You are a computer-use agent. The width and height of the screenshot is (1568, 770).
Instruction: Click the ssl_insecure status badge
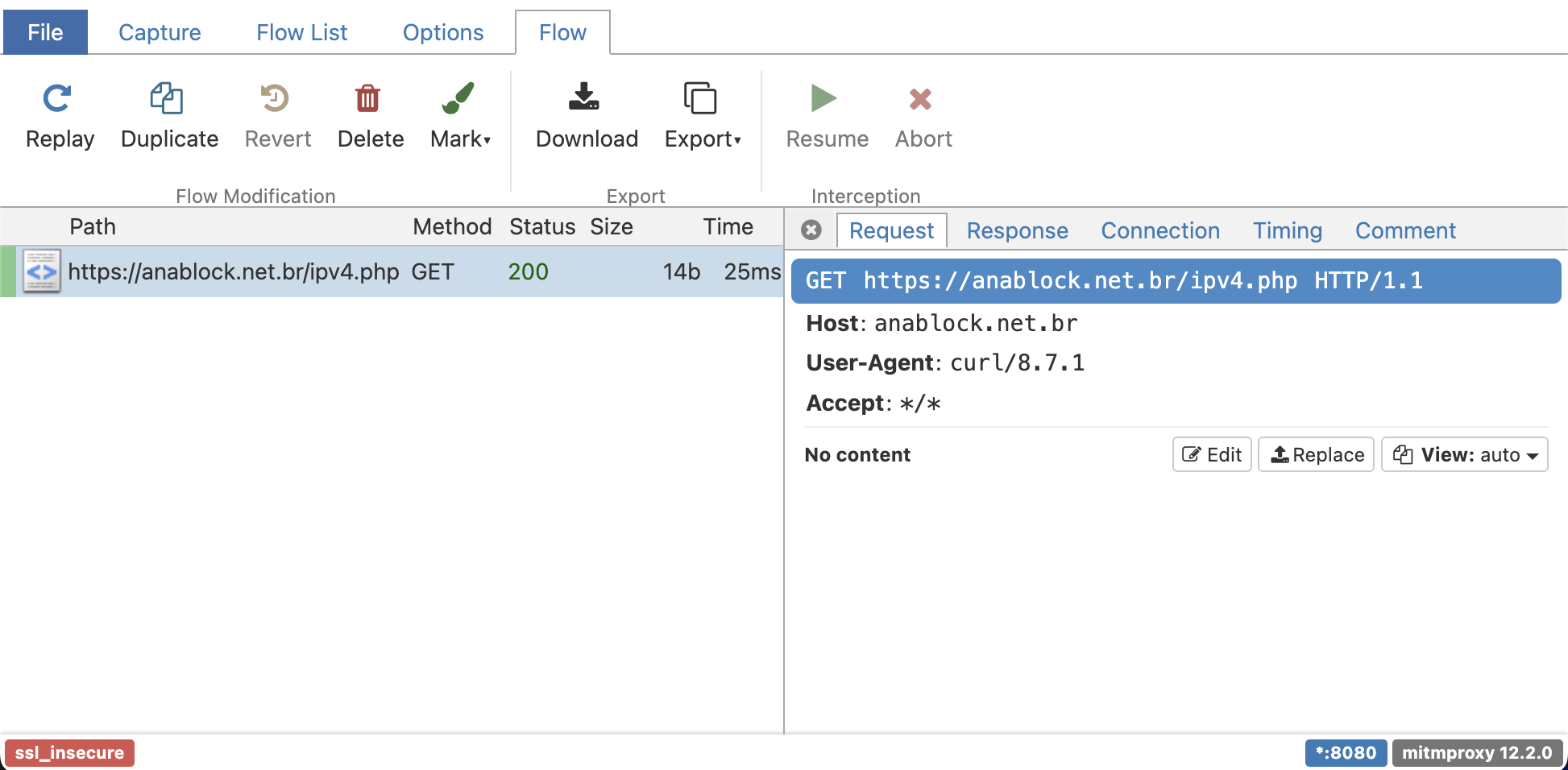coord(69,753)
